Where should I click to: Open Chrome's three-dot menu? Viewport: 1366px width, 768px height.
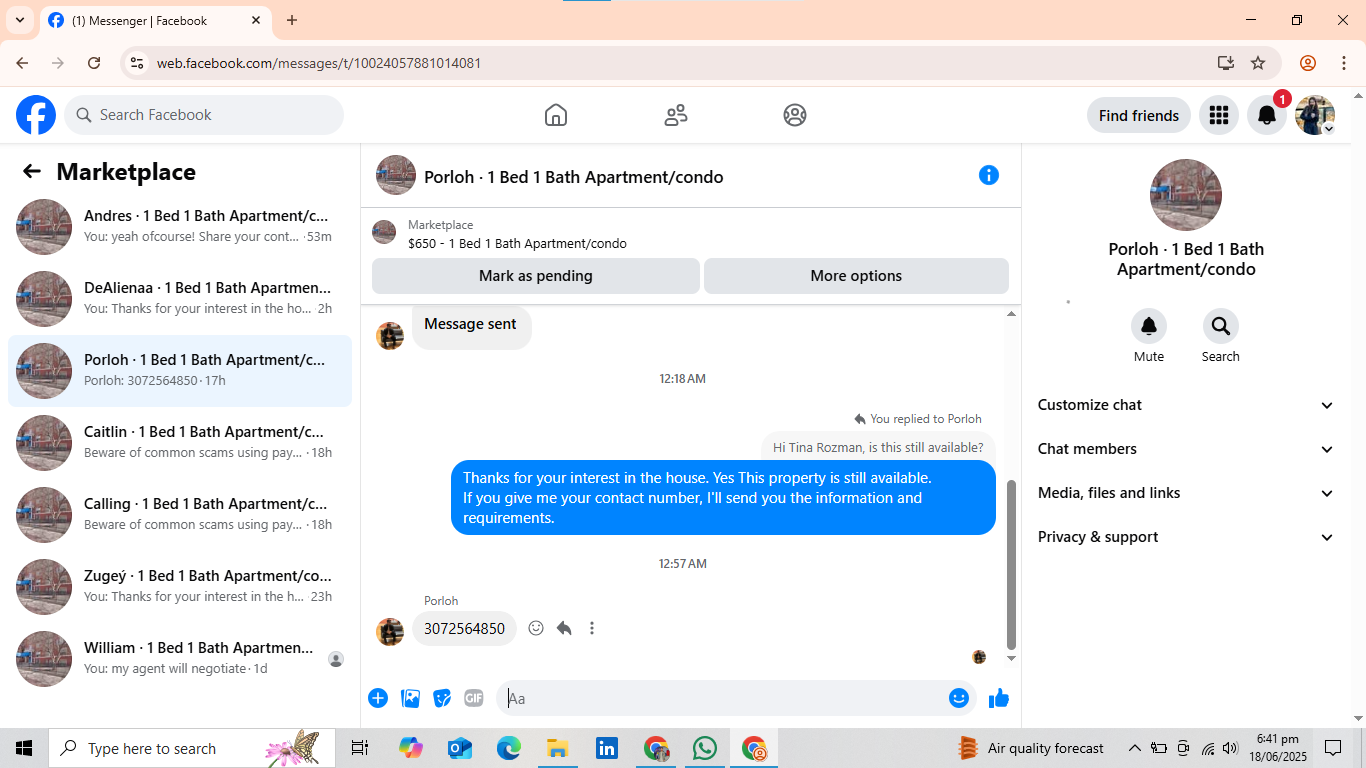click(1344, 63)
